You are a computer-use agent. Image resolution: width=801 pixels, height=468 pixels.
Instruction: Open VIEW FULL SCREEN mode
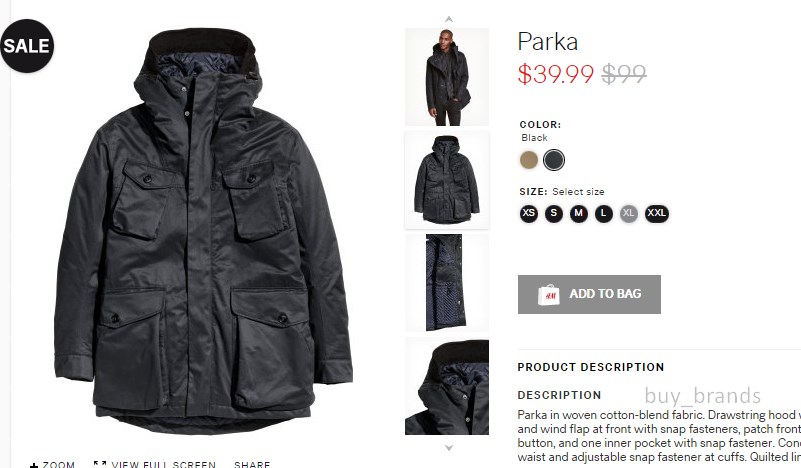click(155, 464)
